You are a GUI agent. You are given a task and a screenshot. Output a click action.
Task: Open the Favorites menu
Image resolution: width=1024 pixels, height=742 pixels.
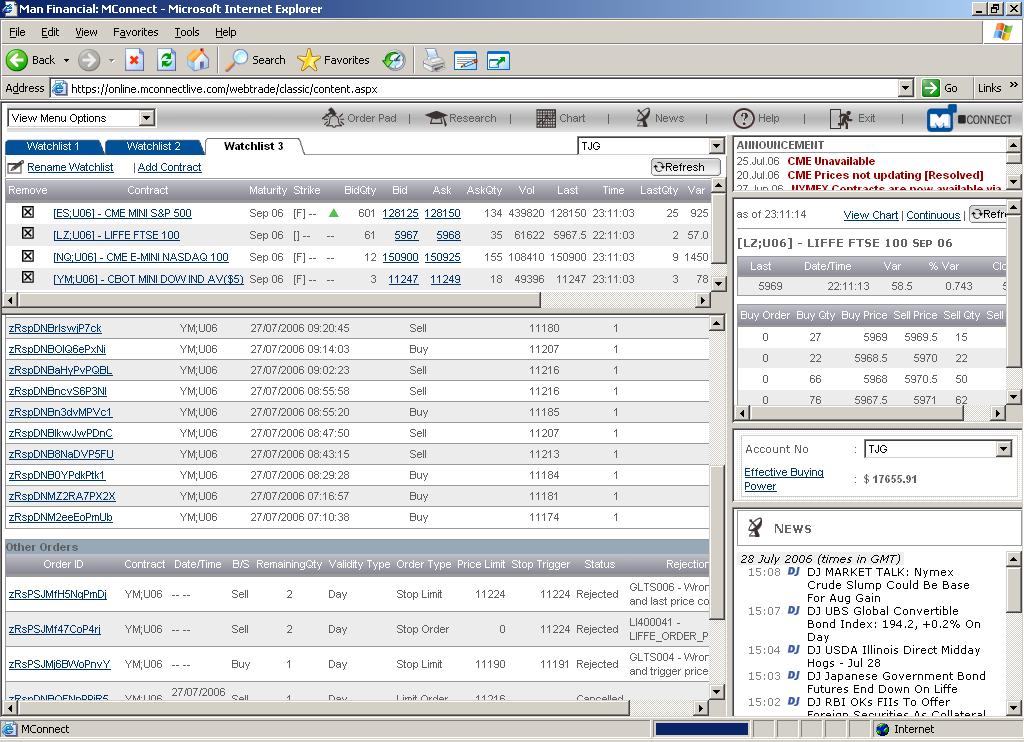135,32
